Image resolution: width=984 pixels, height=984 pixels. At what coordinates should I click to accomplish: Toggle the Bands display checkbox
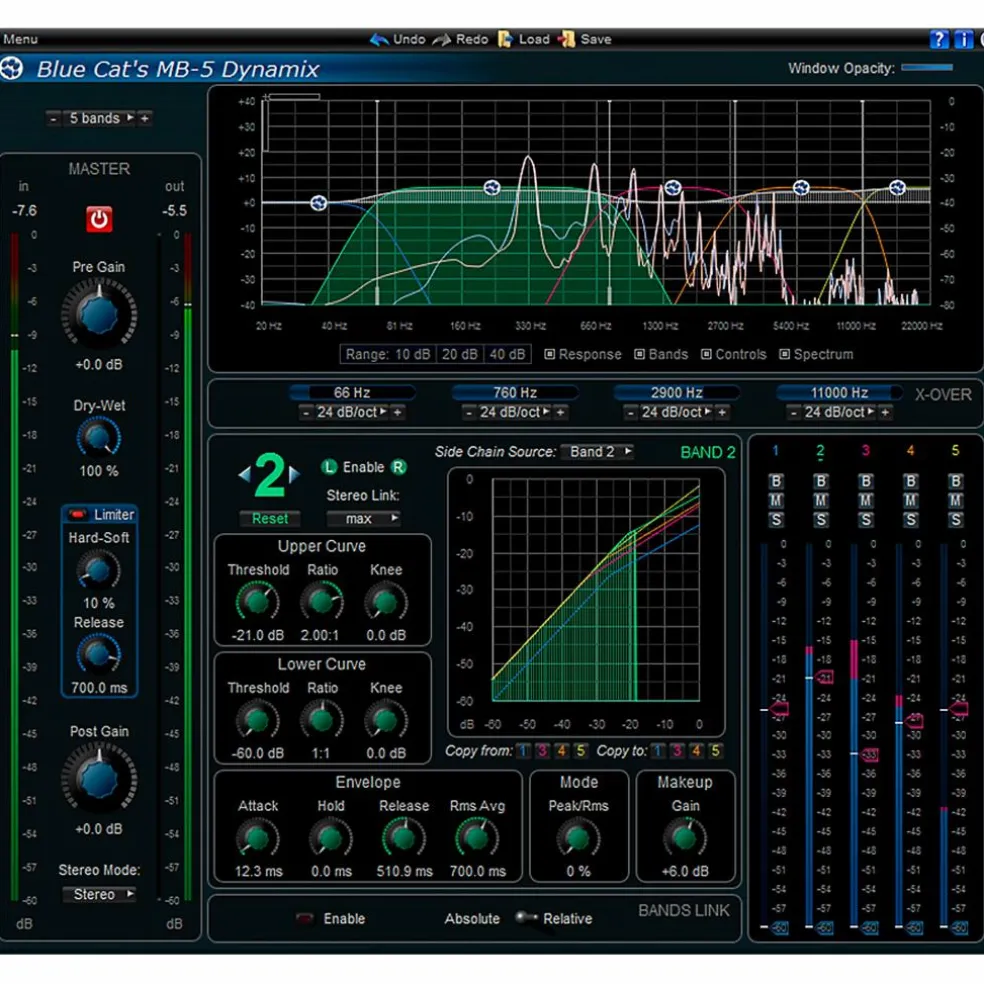coord(639,354)
